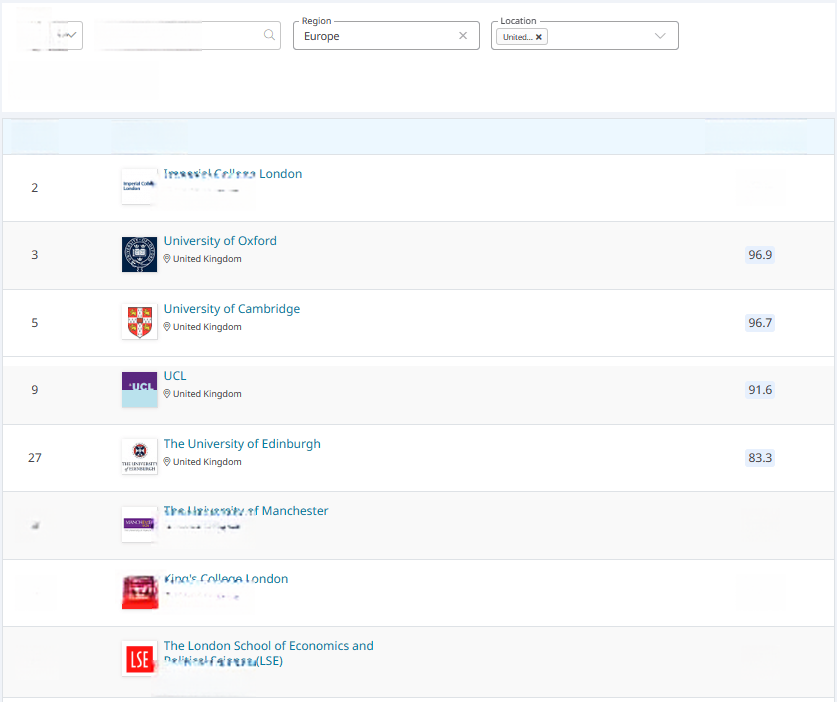Image resolution: width=837 pixels, height=702 pixels.
Task: Click the red LSE logo
Action: pyautogui.click(x=139, y=659)
